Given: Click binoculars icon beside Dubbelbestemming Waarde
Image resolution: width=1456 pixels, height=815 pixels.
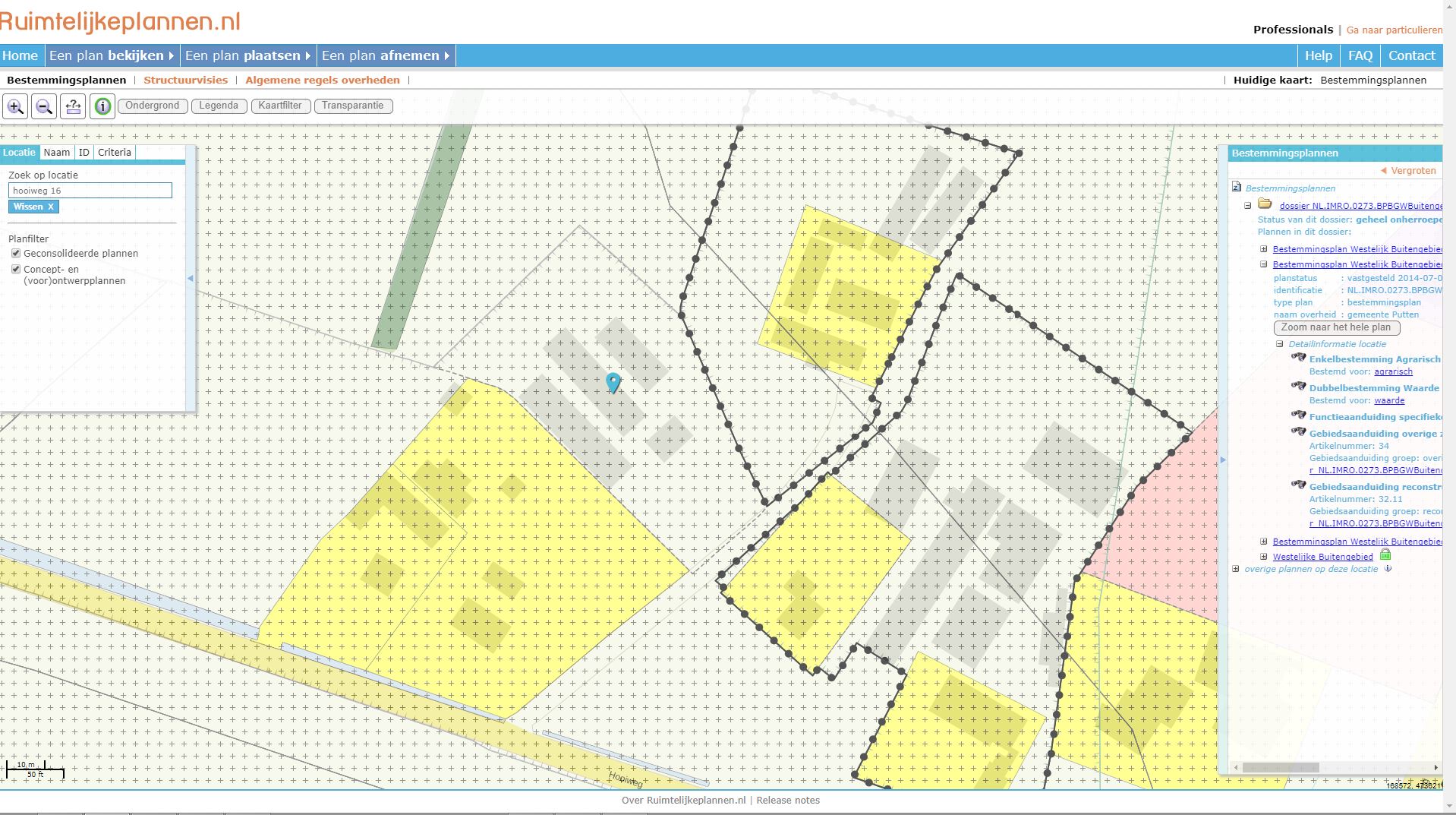Looking at the screenshot, I should 1298,387.
